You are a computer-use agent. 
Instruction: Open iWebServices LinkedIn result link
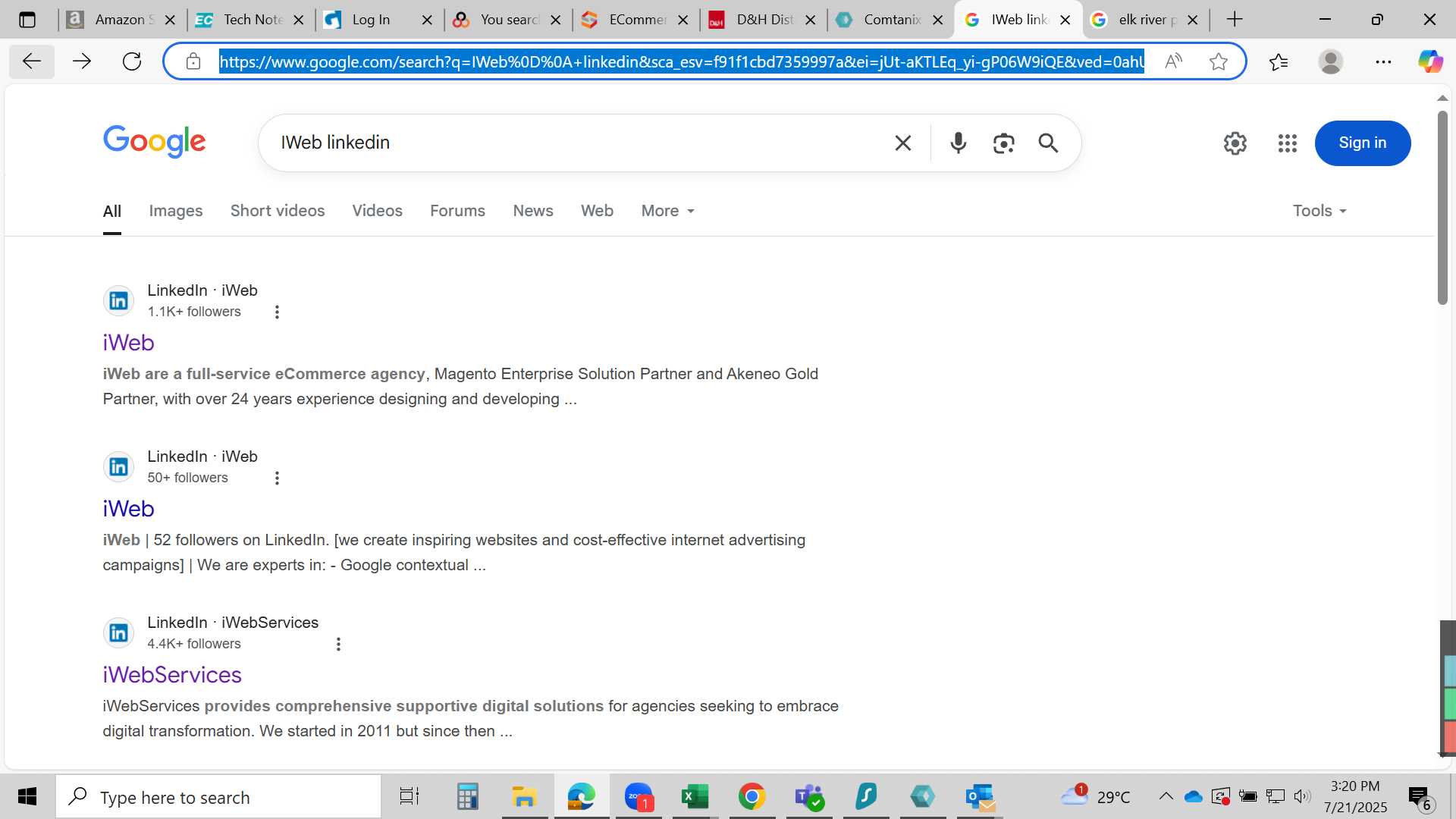pyautogui.click(x=172, y=675)
